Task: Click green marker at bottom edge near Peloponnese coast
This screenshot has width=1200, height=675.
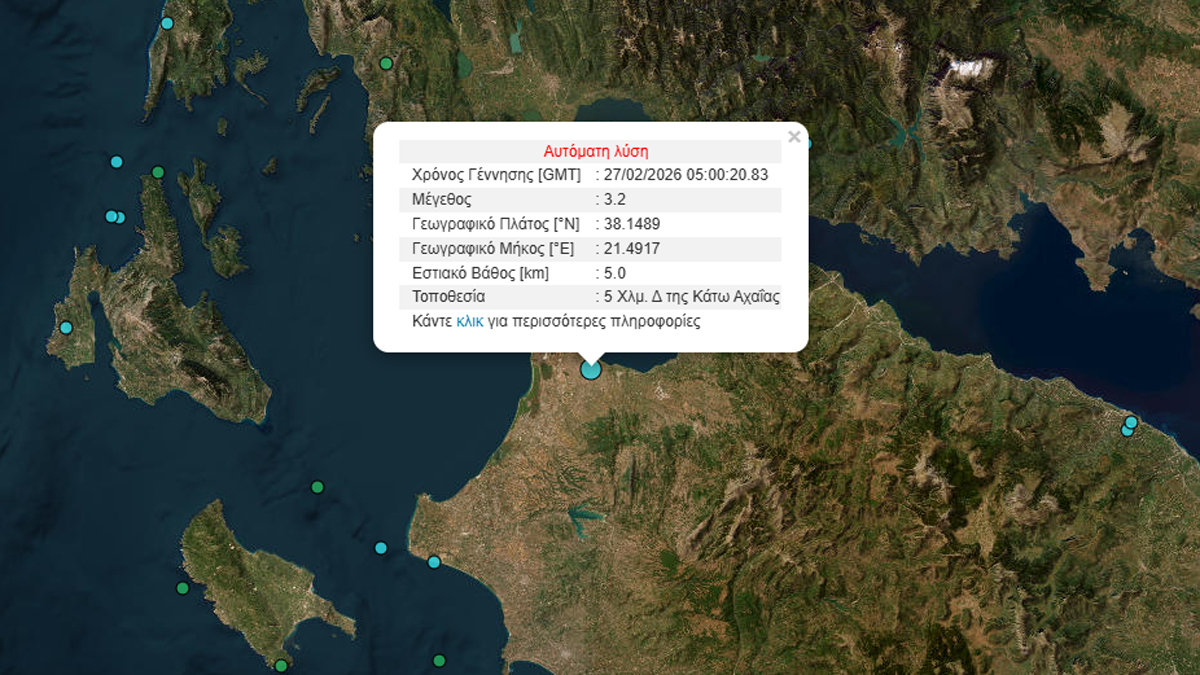Action: (x=439, y=660)
